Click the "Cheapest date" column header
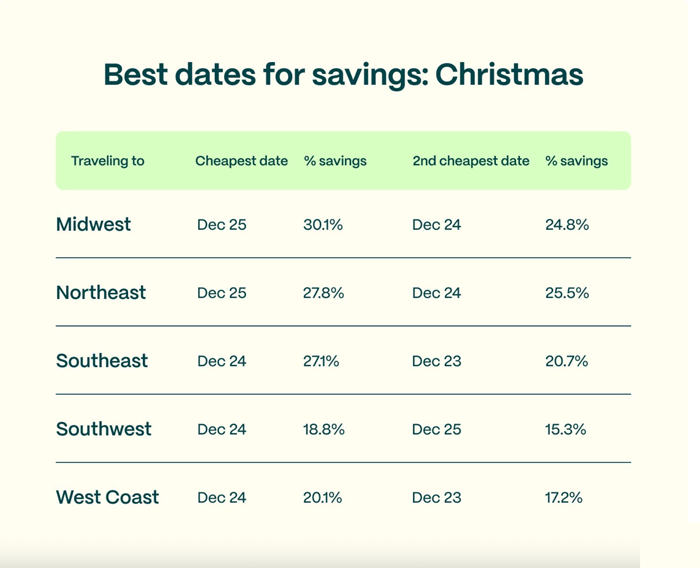This screenshot has width=700, height=568. click(x=241, y=161)
